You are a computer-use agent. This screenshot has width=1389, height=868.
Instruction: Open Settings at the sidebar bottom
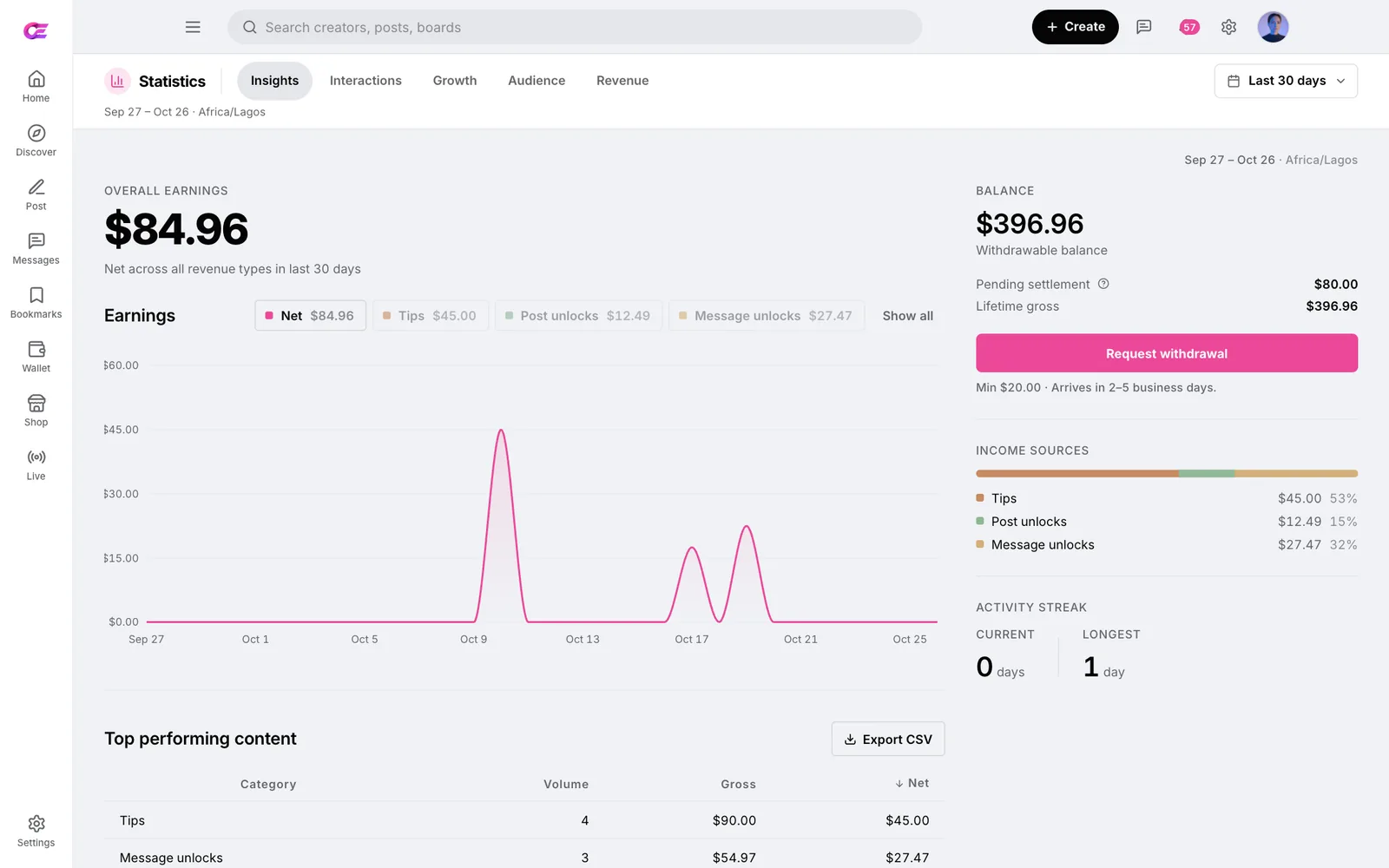coord(36,831)
